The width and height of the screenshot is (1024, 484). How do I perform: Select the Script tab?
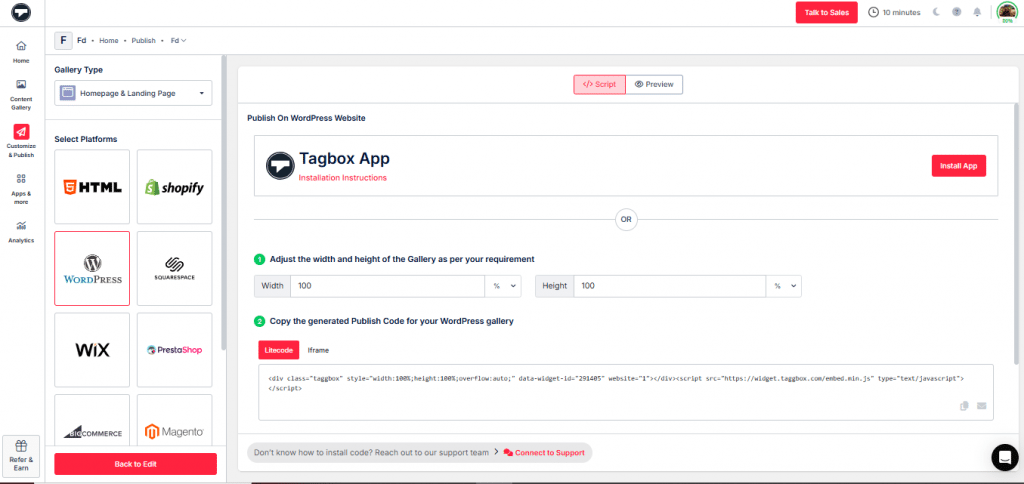[599, 84]
